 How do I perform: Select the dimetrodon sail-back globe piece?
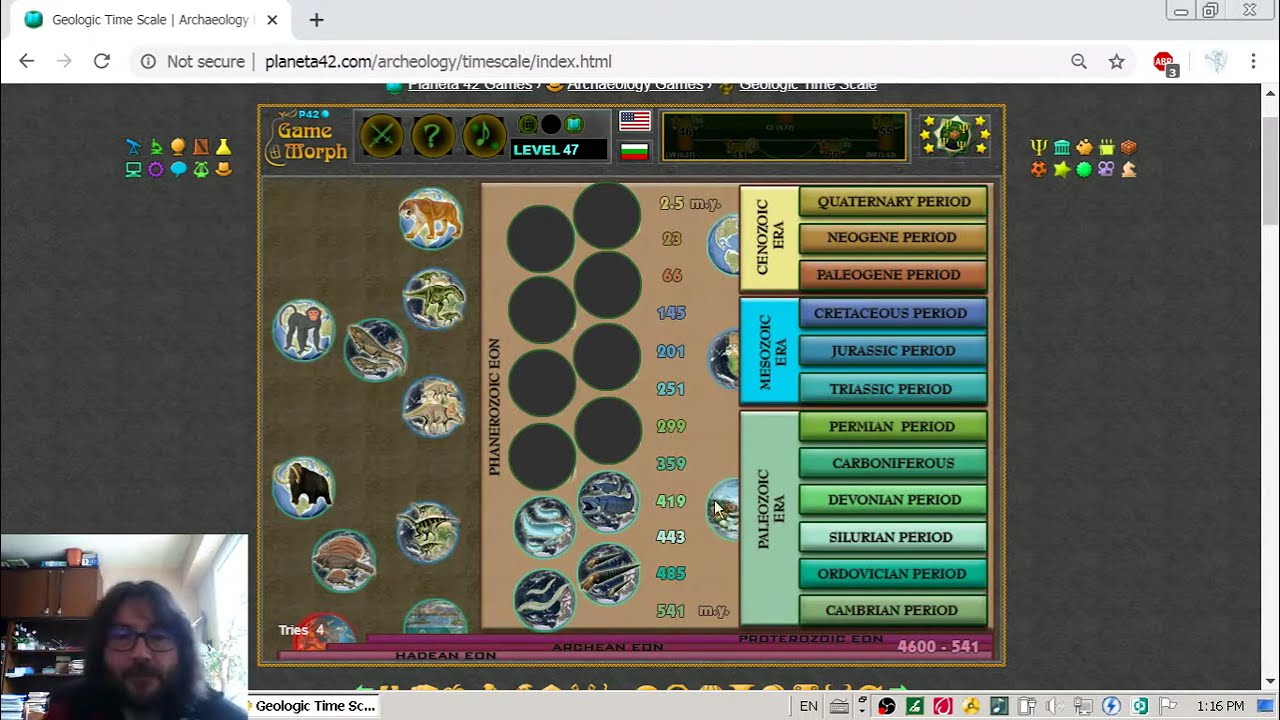[x=343, y=560]
